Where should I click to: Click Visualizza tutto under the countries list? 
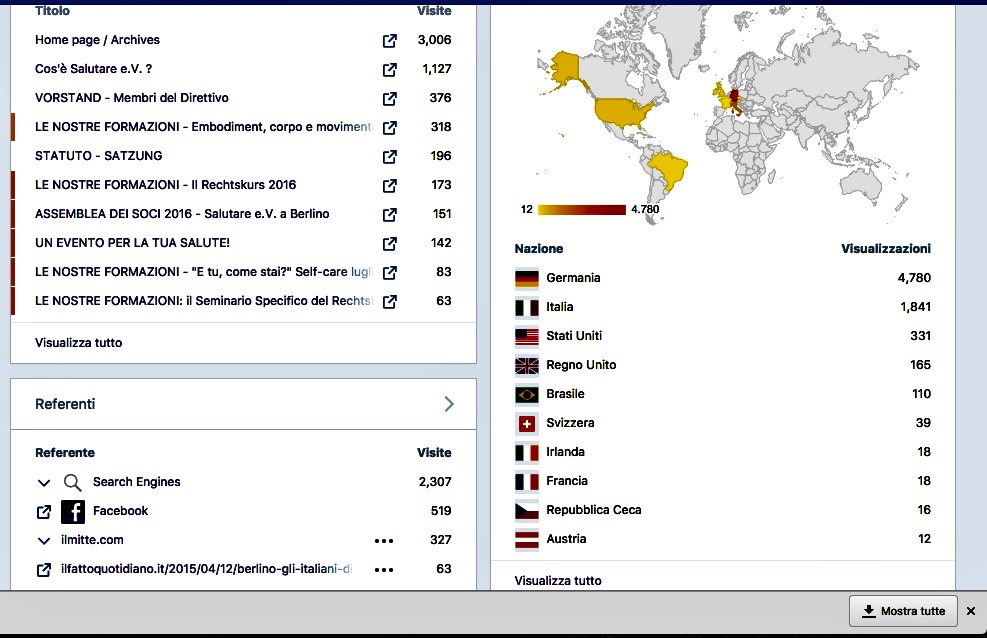click(x=558, y=581)
